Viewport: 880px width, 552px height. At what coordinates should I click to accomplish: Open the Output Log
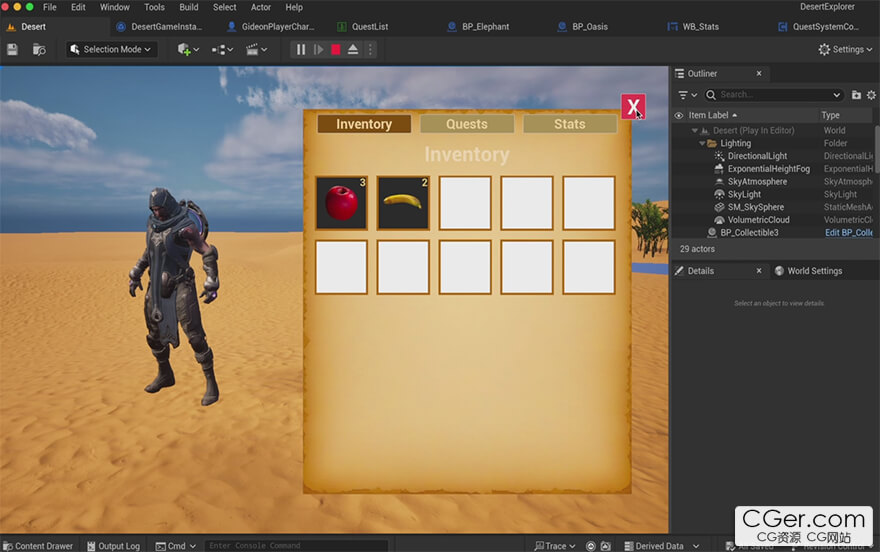113,546
